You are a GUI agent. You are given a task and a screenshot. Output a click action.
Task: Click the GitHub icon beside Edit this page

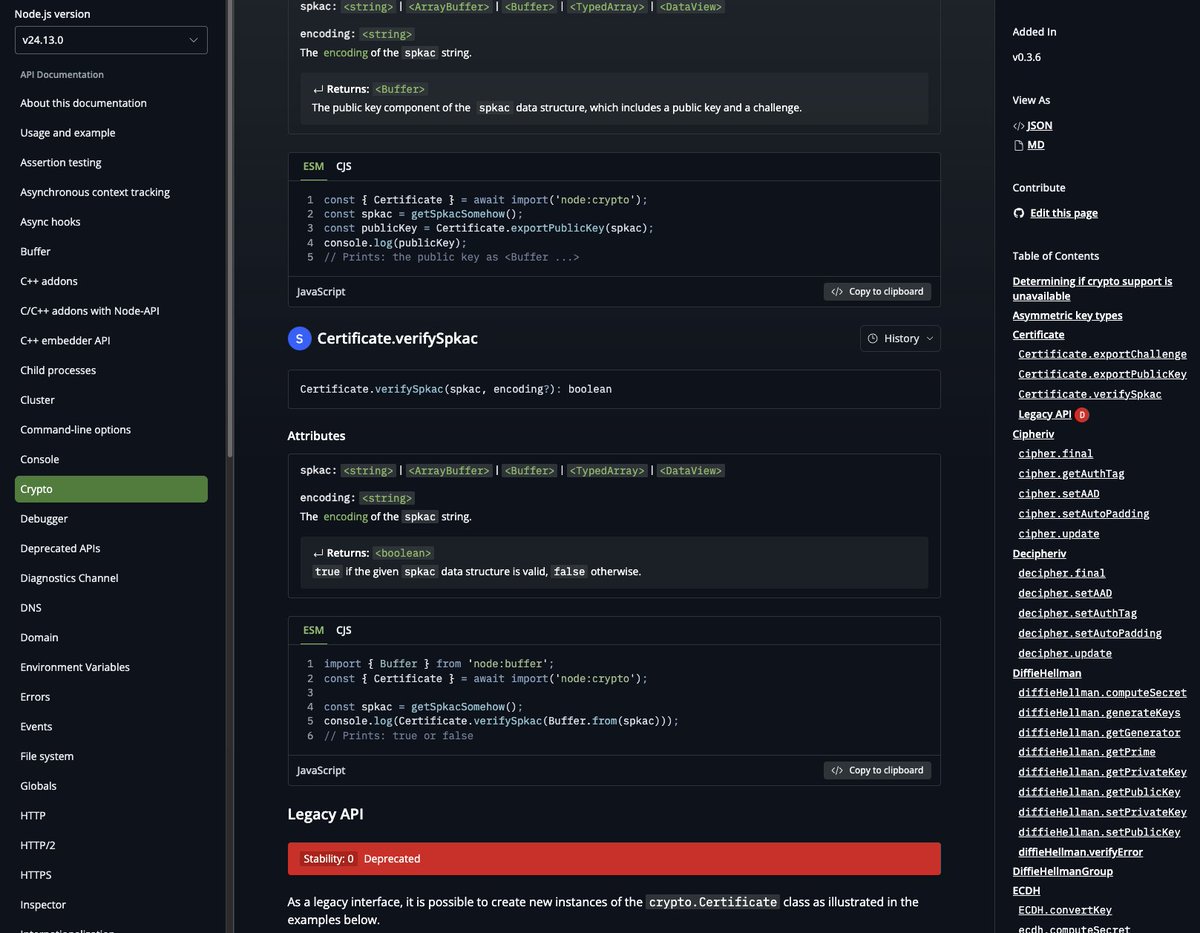(x=1019, y=213)
